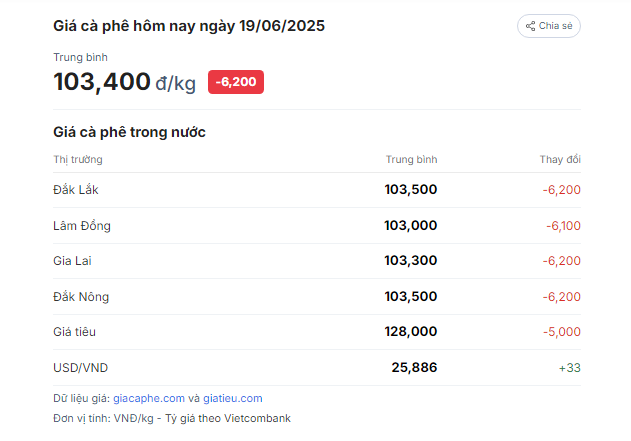631x441 pixels.
Task: Click the 128,000 pepper price value
Action: pyautogui.click(x=410, y=332)
